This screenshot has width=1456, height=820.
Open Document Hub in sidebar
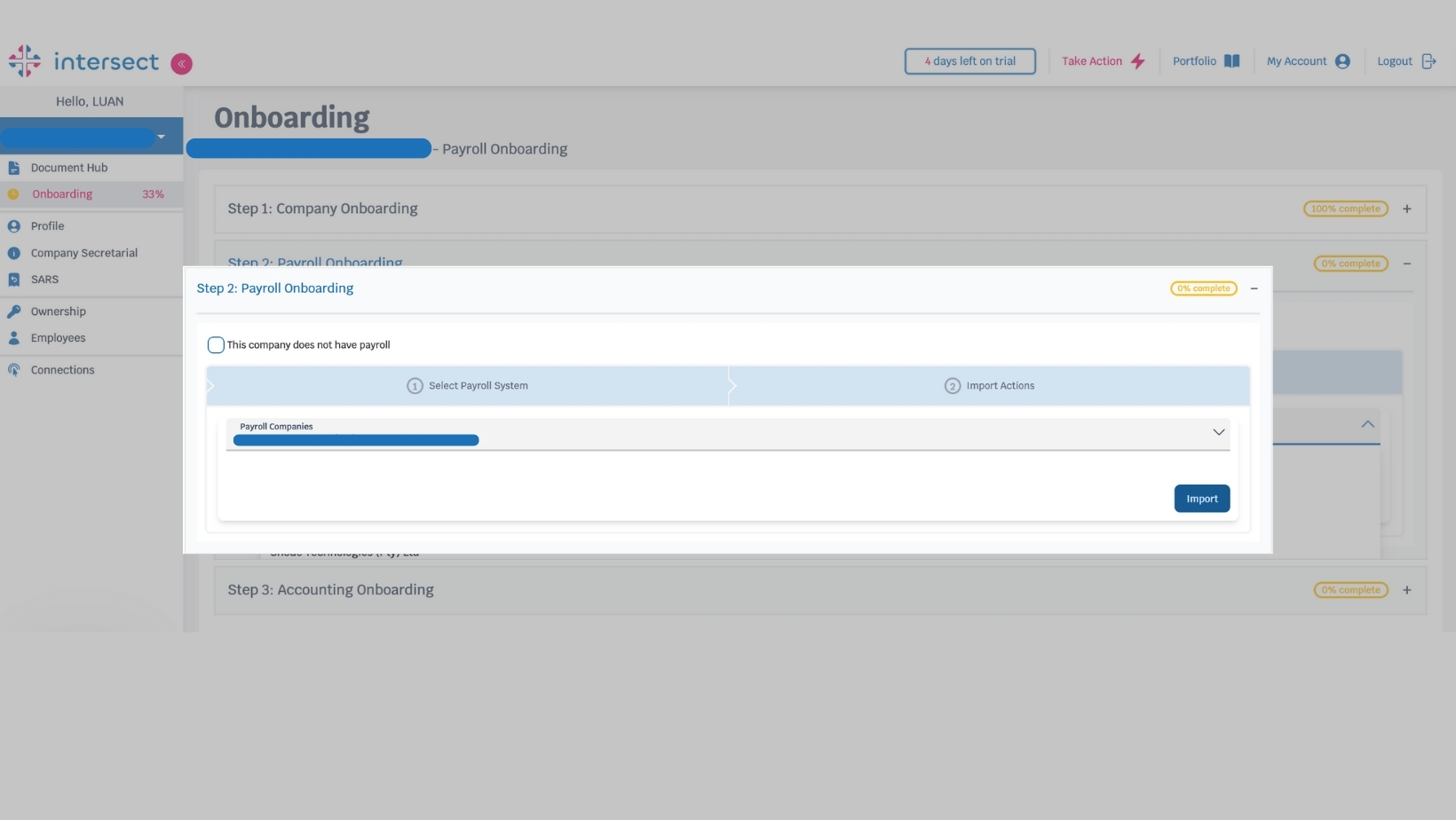coord(69,168)
